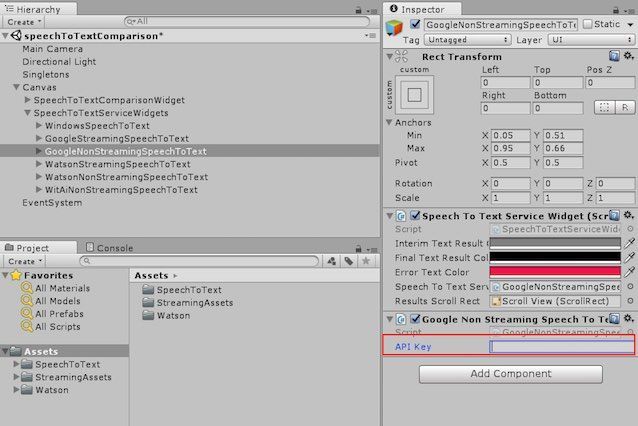The height and width of the screenshot is (426, 638).
Task: Open the Project Create dropdown
Action: (x=24, y=261)
